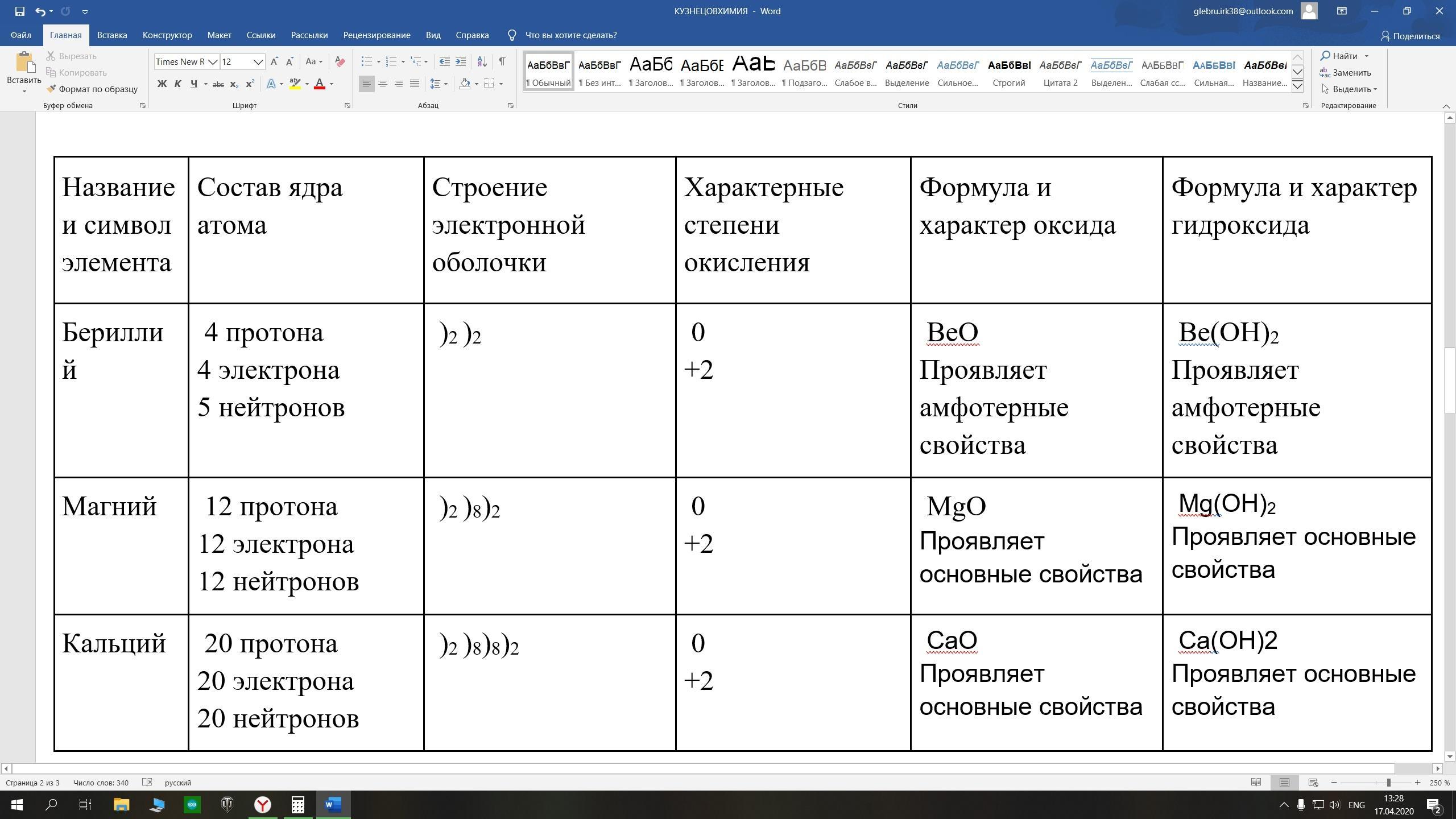Open Calculator from taskbar
Viewport: 1456px width, 819px height.
297,805
